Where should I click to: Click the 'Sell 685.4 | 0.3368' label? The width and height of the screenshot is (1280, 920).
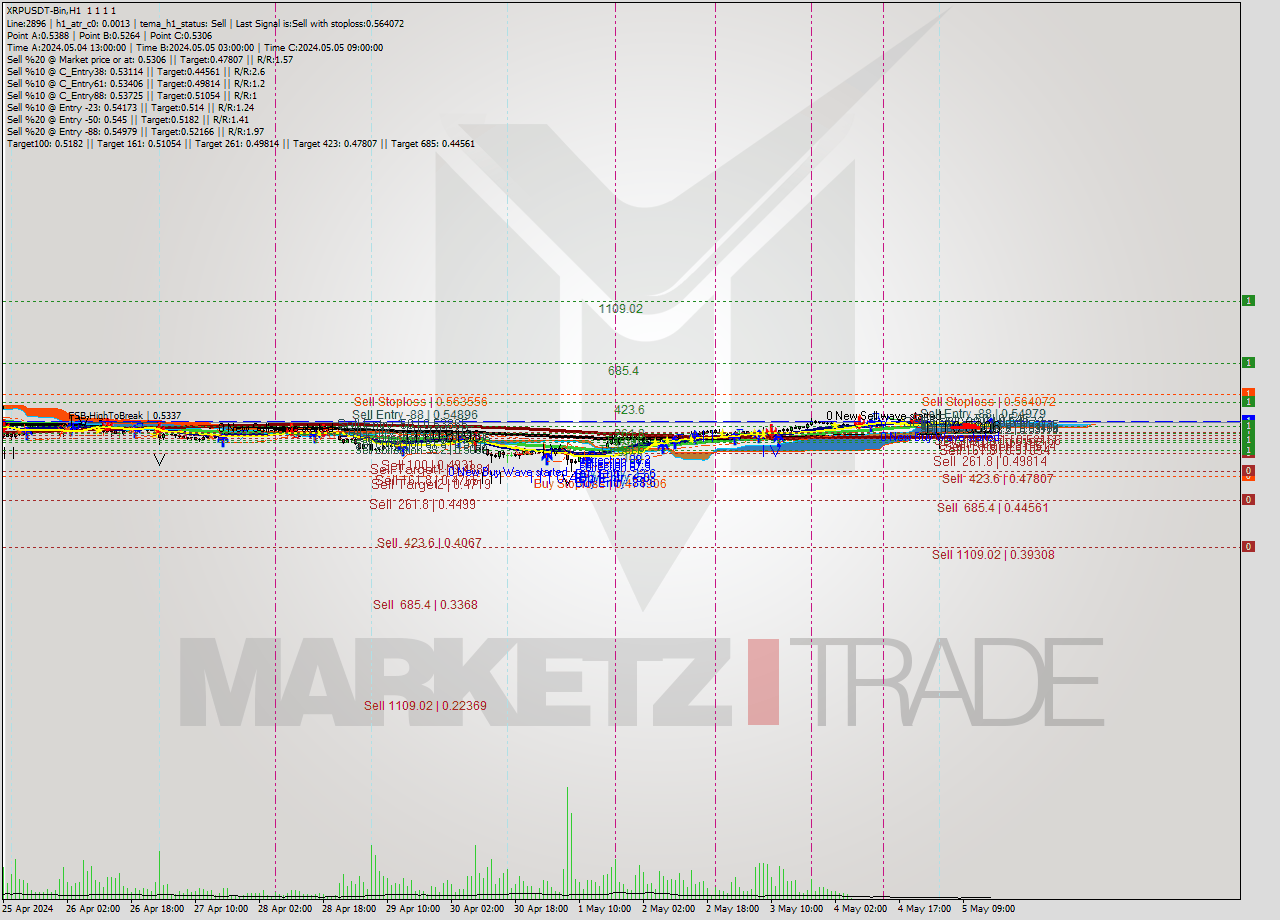point(425,604)
